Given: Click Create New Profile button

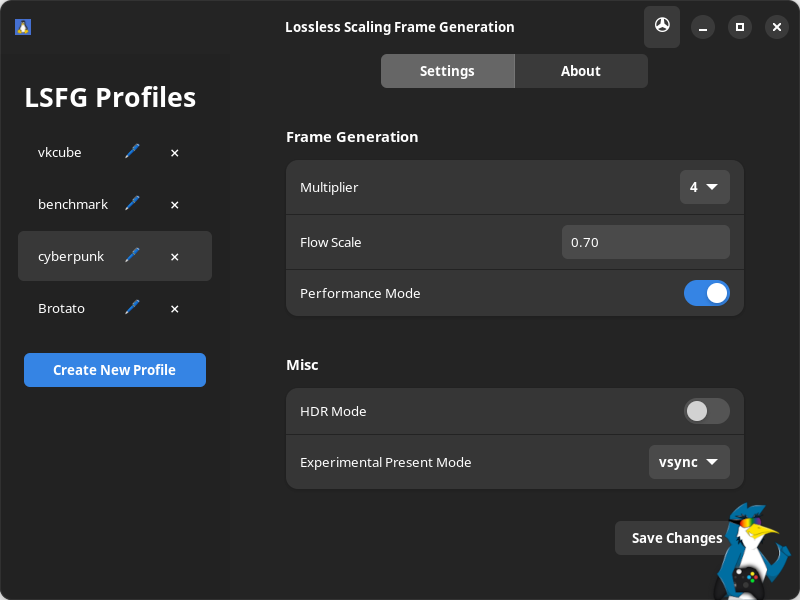Looking at the screenshot, I should click(115, 370).
